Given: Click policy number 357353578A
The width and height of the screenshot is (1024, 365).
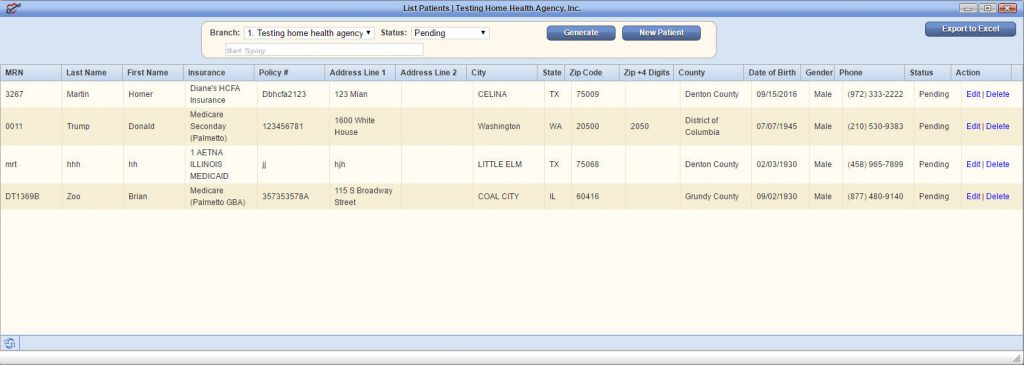Looking at the screenshot, I should tap(285, 197).
